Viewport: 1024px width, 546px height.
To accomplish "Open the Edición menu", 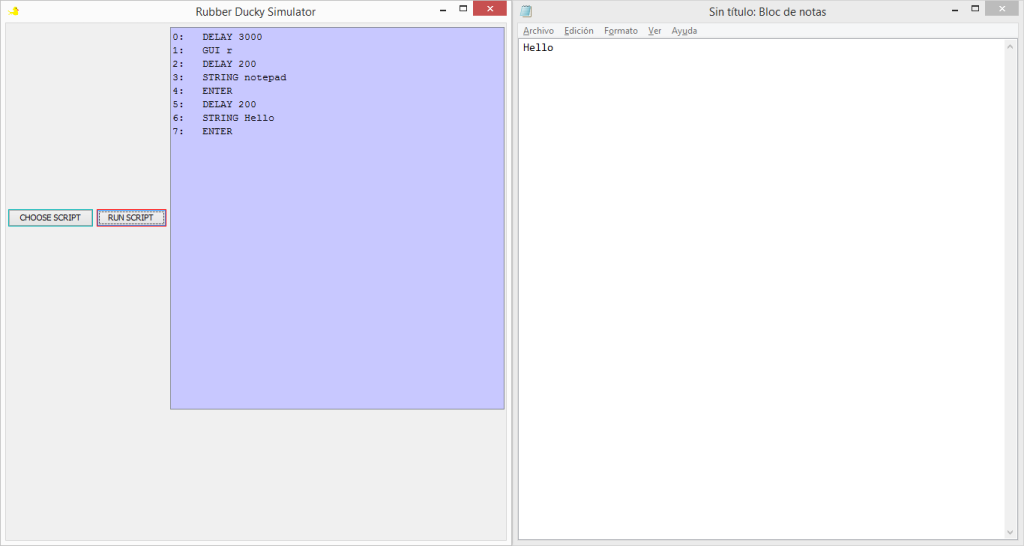I will (578, 31).
